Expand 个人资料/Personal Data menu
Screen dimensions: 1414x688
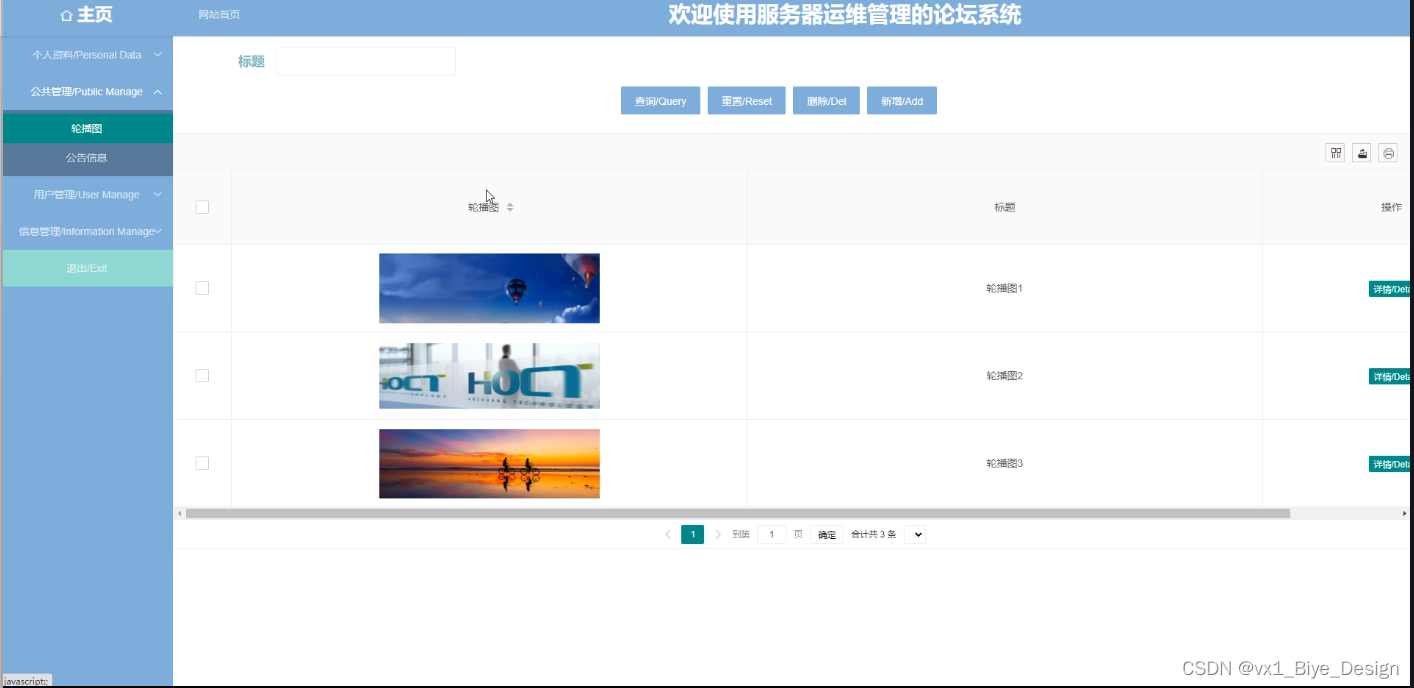coord(88,55)
